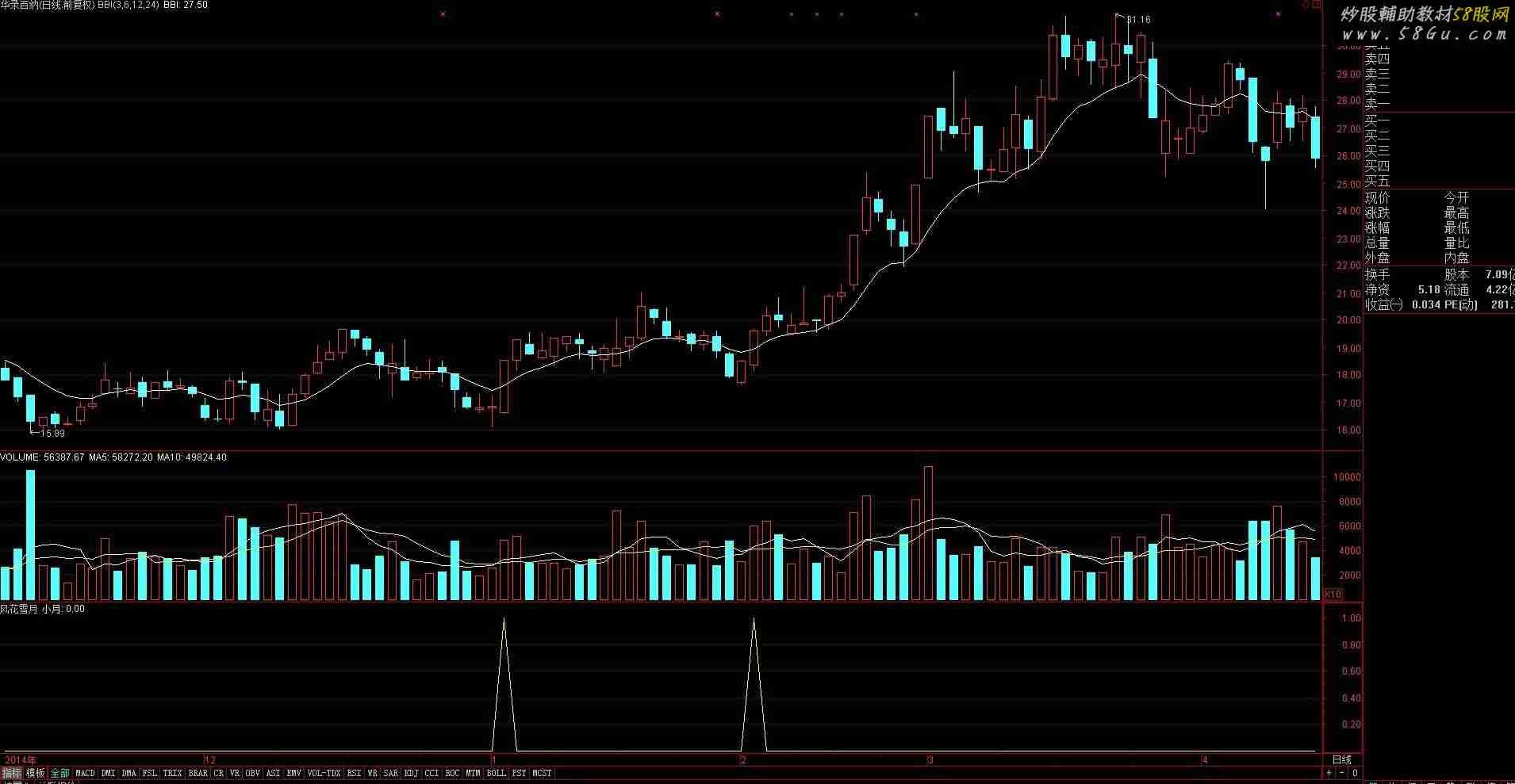Pick the BRAR indicator

[198, 773]
